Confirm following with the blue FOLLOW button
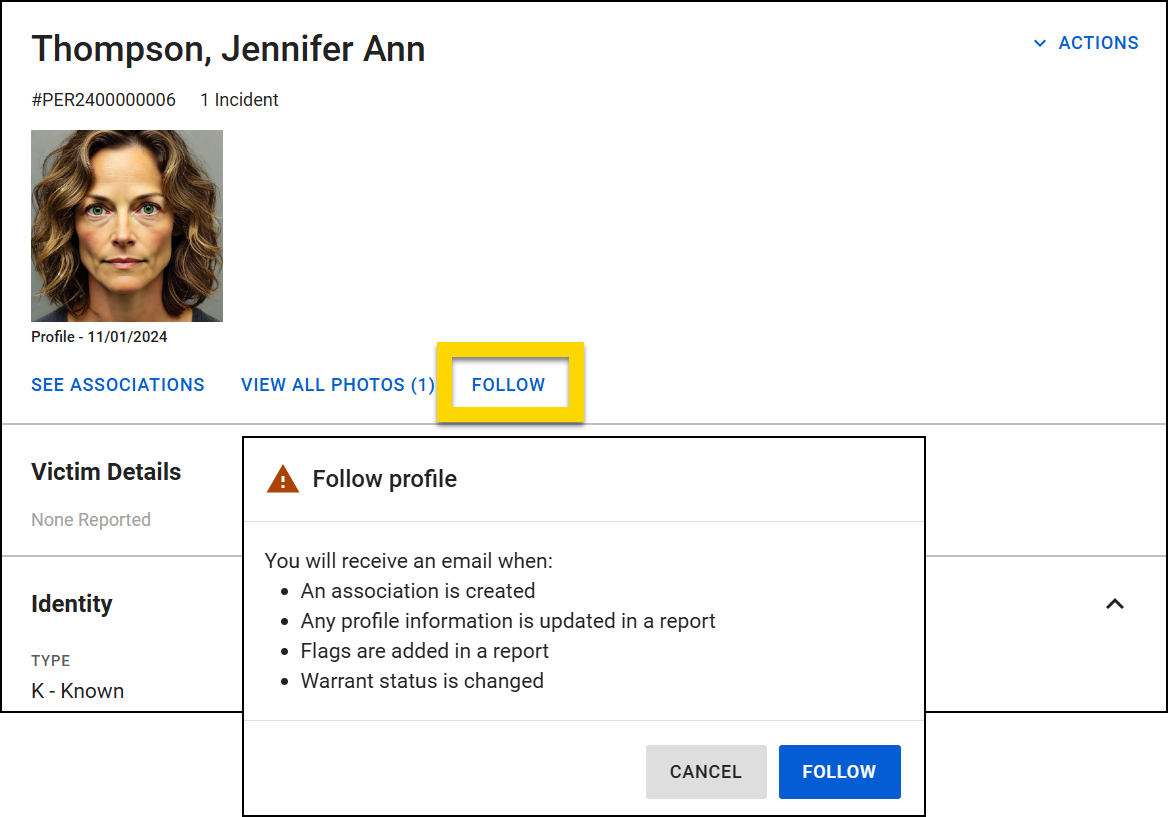This screenshot has width=1168, height=817. click(839, 771)
